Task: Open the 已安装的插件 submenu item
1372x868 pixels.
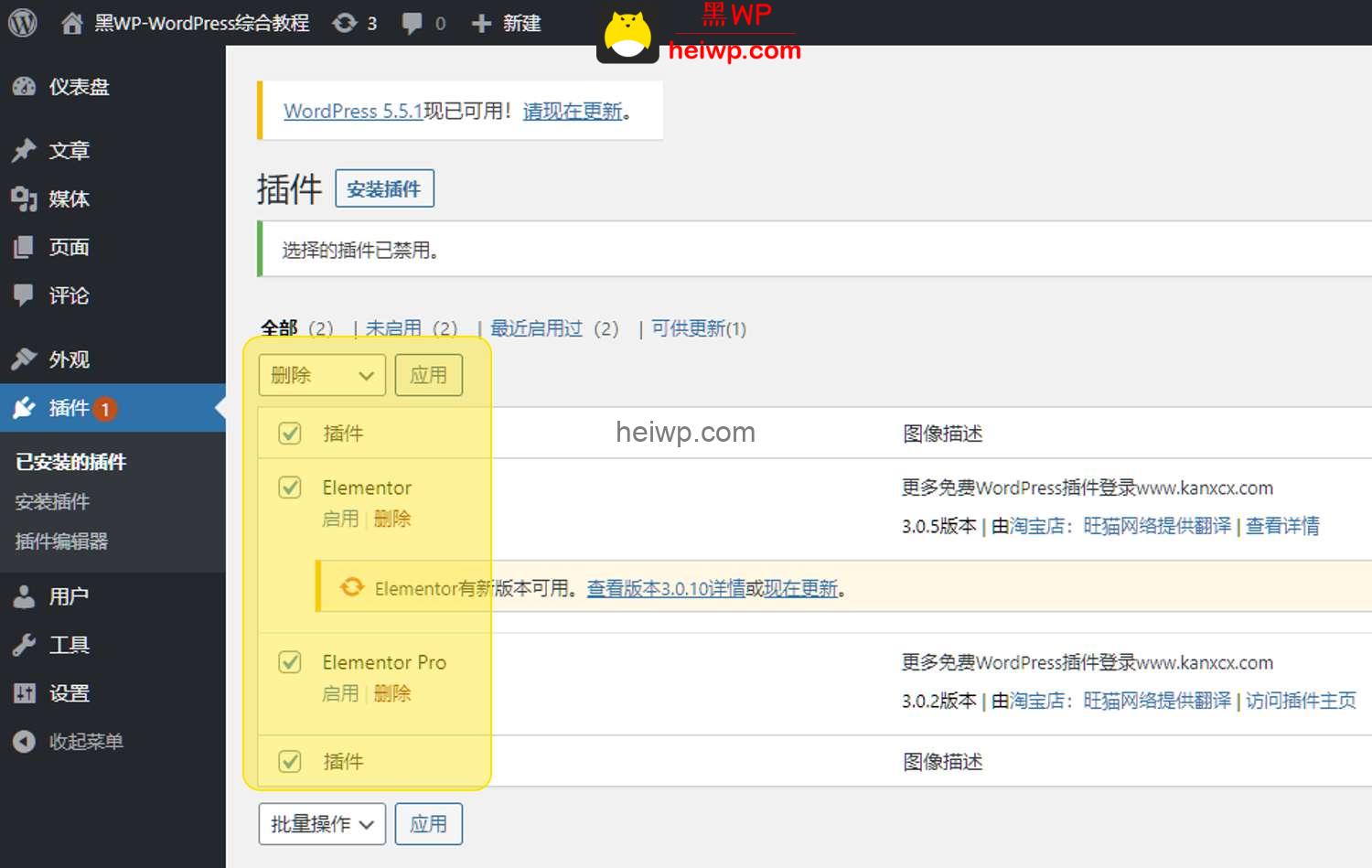Action: [71, 462]
